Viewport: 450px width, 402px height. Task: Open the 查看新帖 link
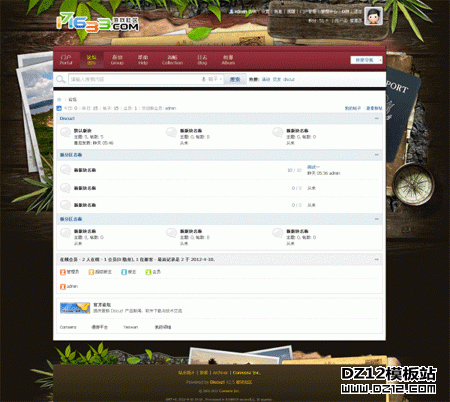(x=374, y=108)
